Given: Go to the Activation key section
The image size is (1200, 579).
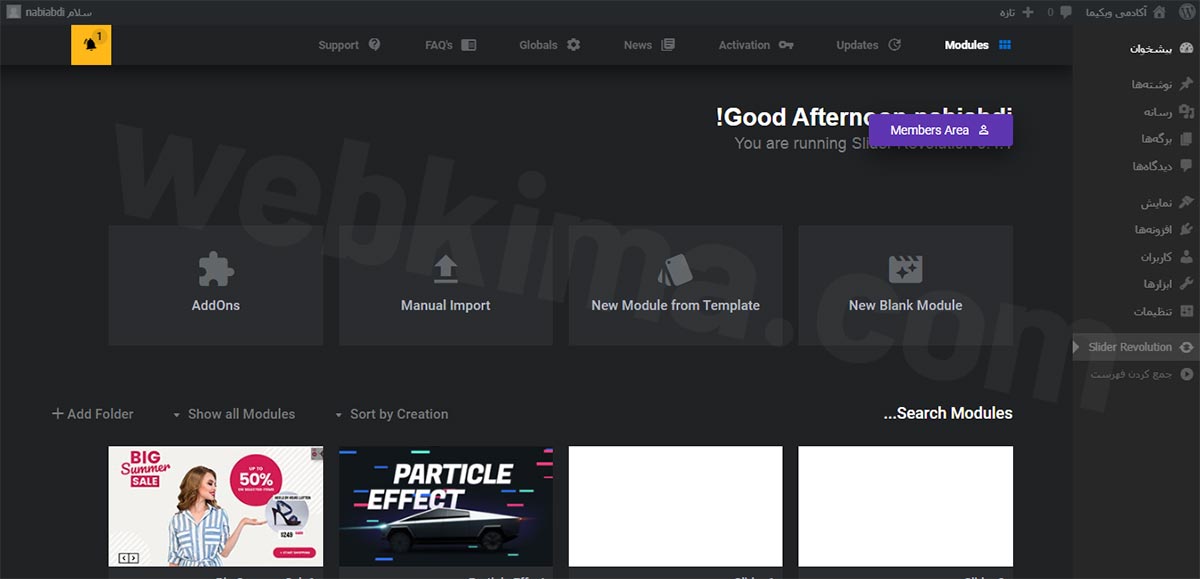Looking at the screenshot, I should click(x=756, y=45).
